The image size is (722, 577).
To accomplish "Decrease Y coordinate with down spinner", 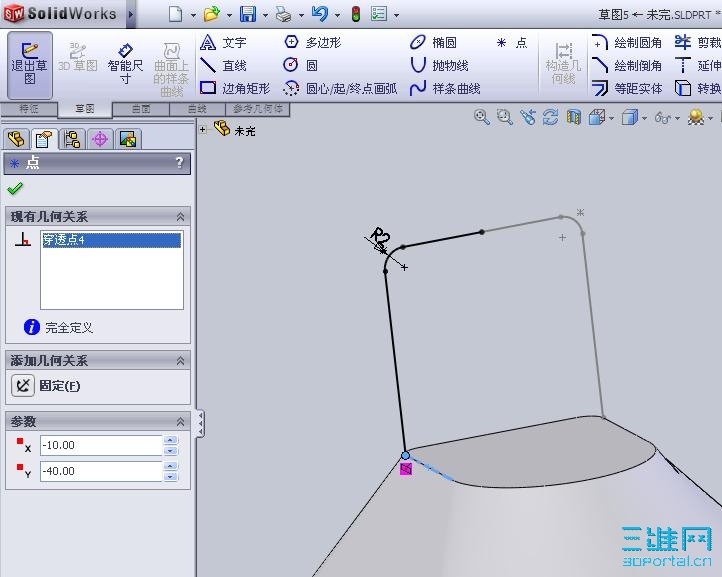I will (170, 476).
